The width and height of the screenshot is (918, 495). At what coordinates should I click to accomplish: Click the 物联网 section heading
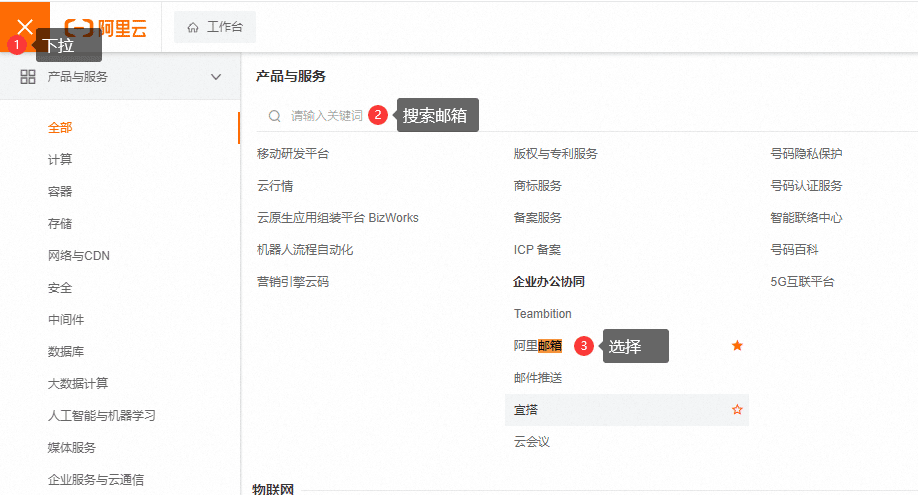click(273, 489)
